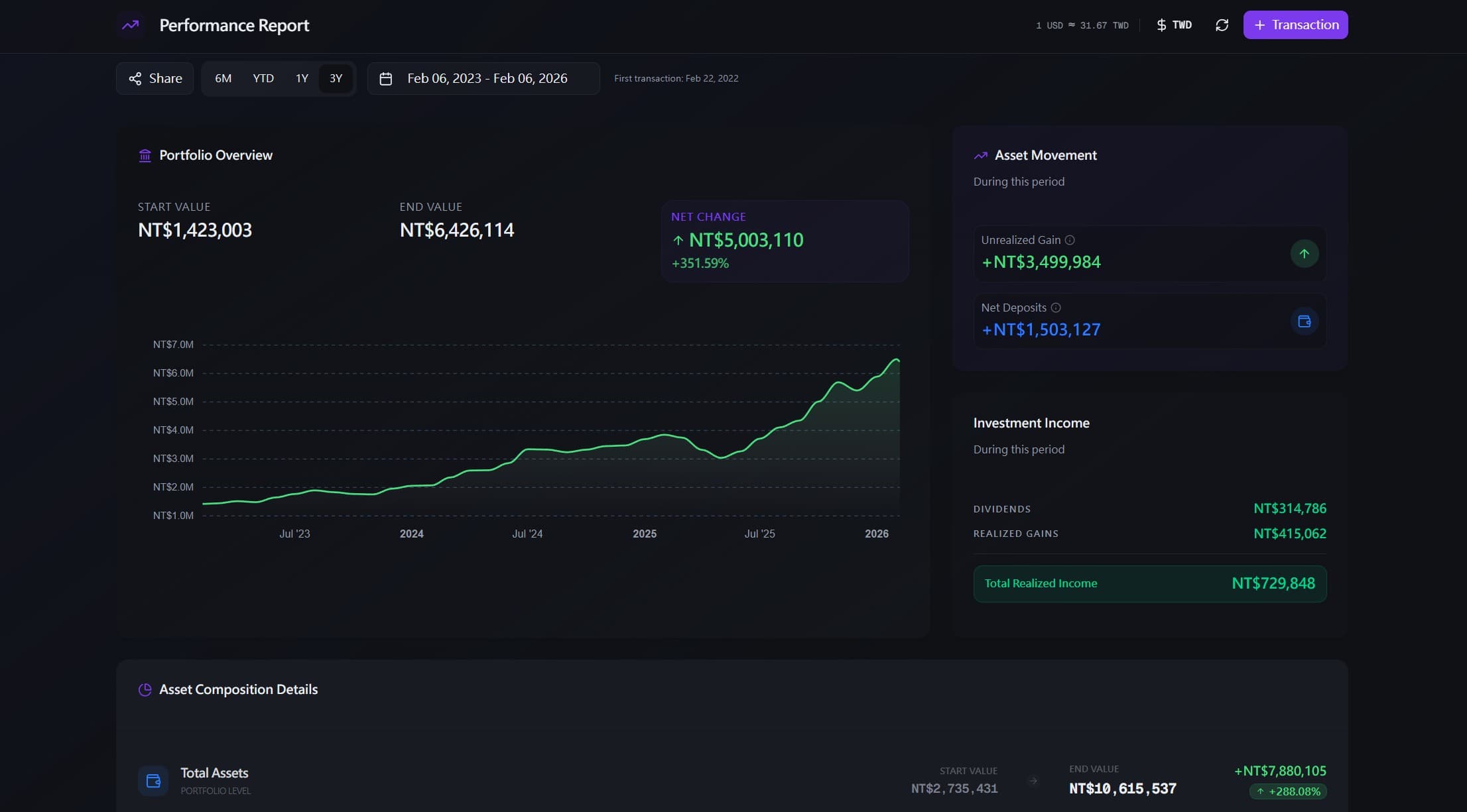Click the Unrealized Gain info icon
Viewport: 1467px width, 812px height.
pyautogui.click(x=1070, y=240)
